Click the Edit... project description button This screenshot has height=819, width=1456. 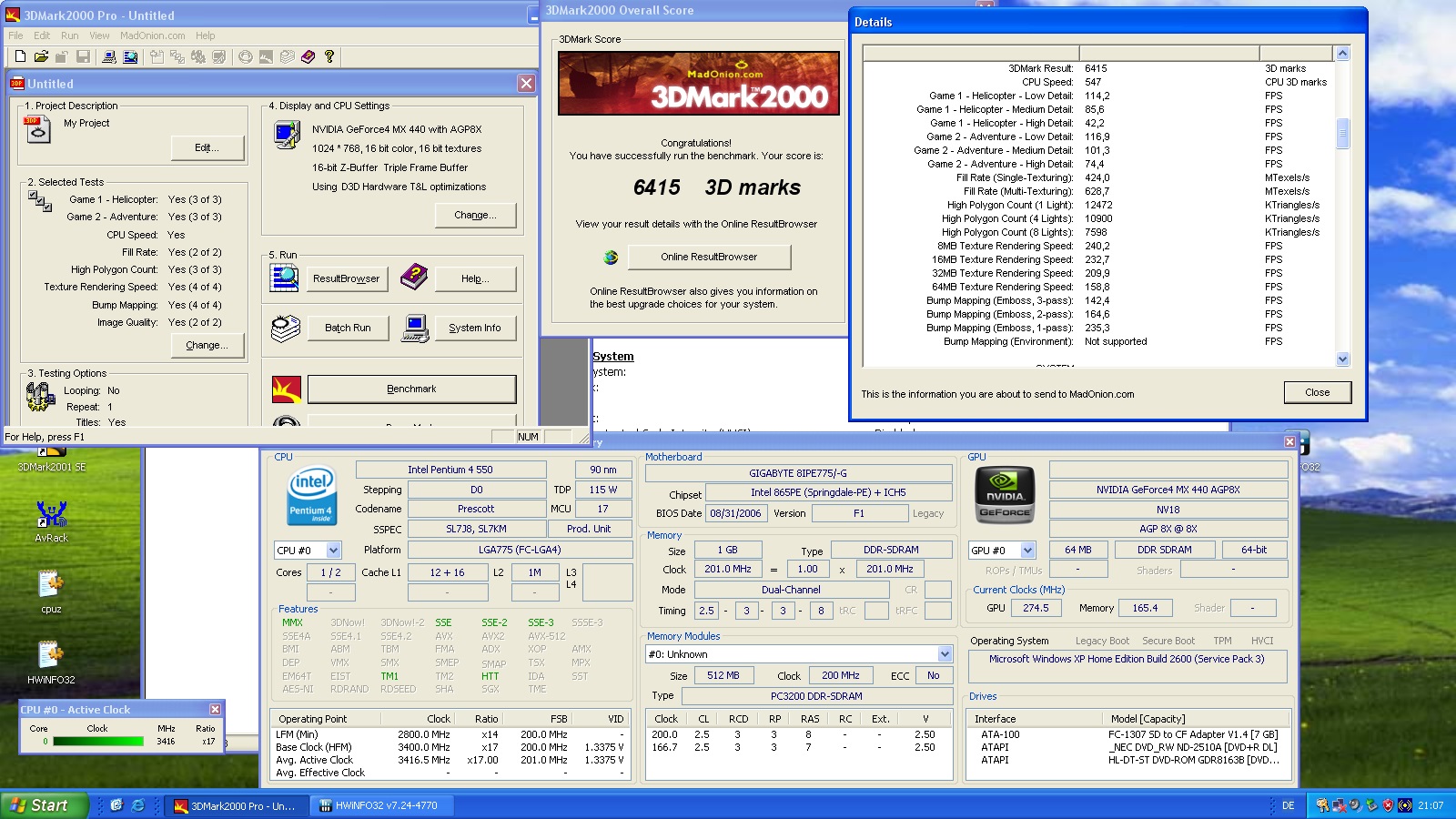click(207, 147)
